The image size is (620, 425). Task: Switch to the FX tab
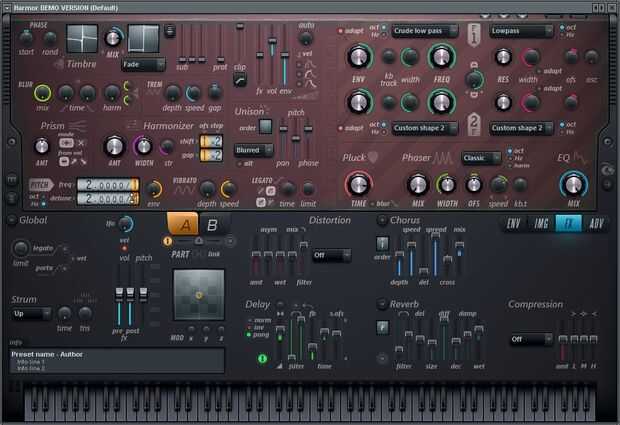[x=569, y=224]
